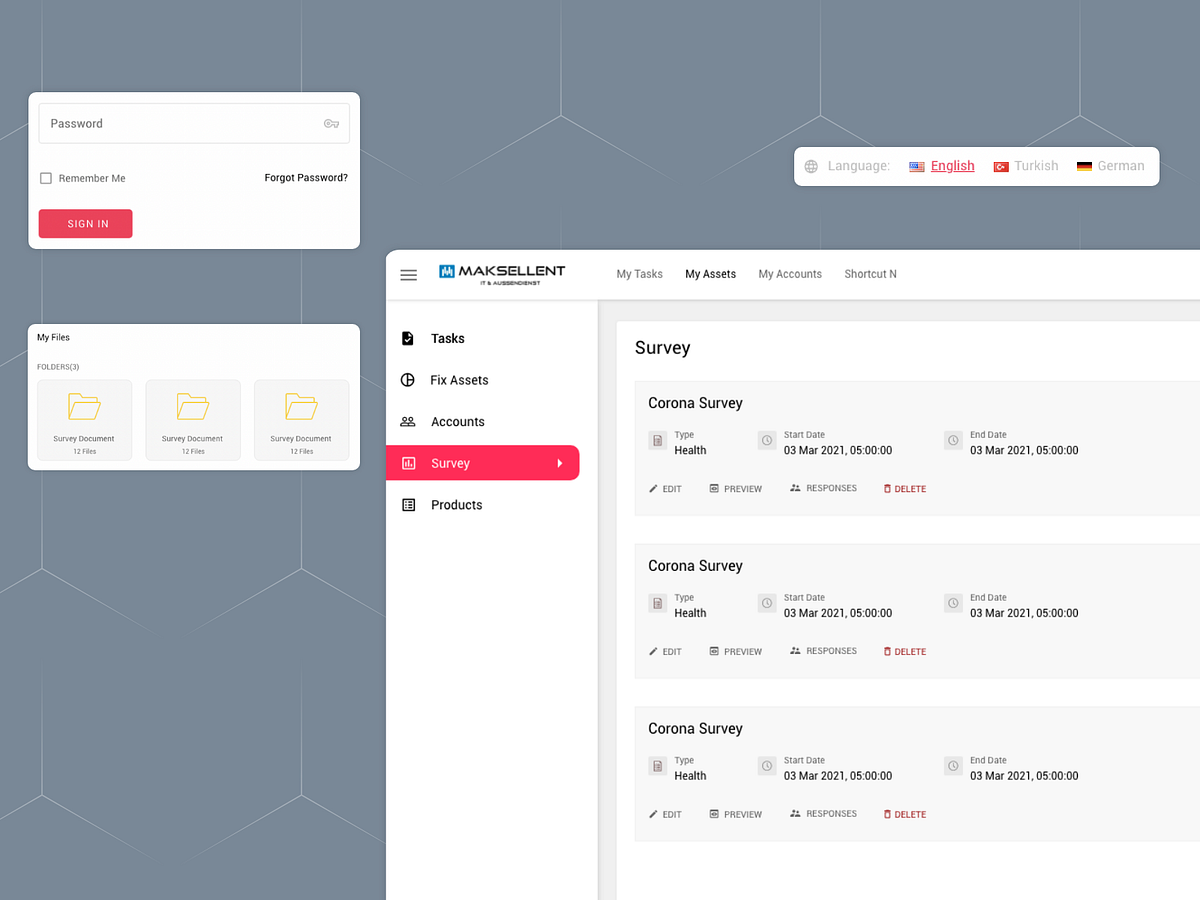Check the Remember Me checkbox

[45, 177]
